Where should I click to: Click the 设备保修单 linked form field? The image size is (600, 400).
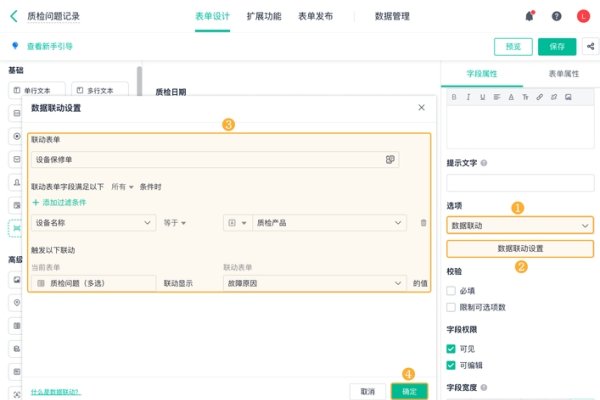click(x=215, y=160)
